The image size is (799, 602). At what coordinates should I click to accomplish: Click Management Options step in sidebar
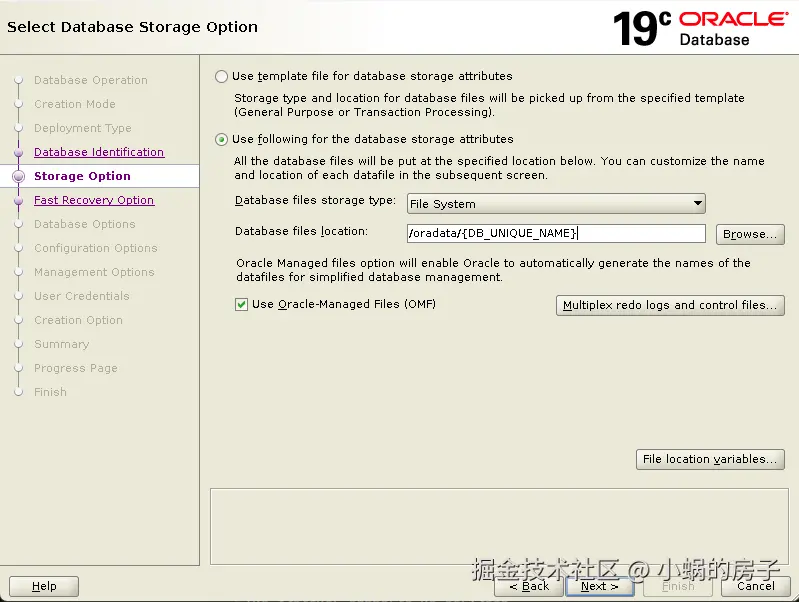click(94, 272)
